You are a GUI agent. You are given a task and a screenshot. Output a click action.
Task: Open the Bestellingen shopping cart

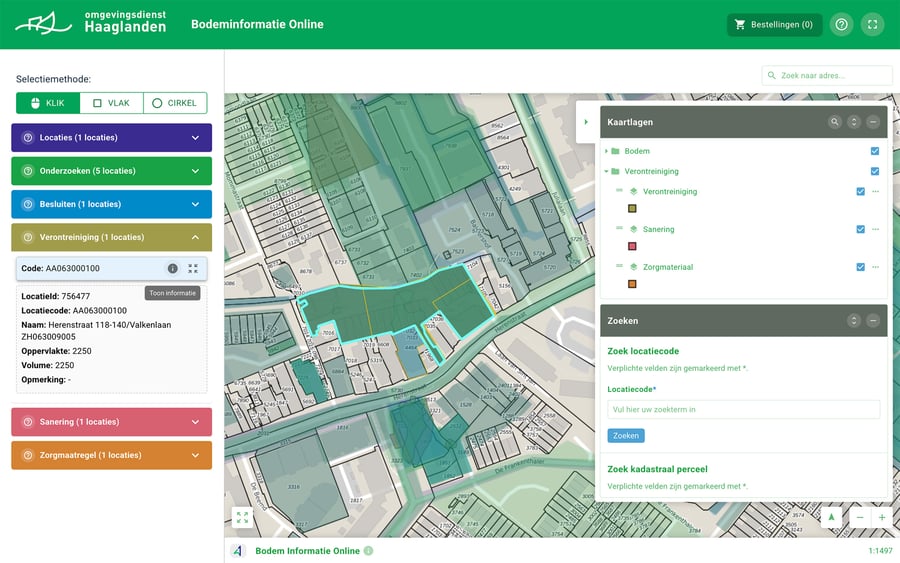coord(774,25)
